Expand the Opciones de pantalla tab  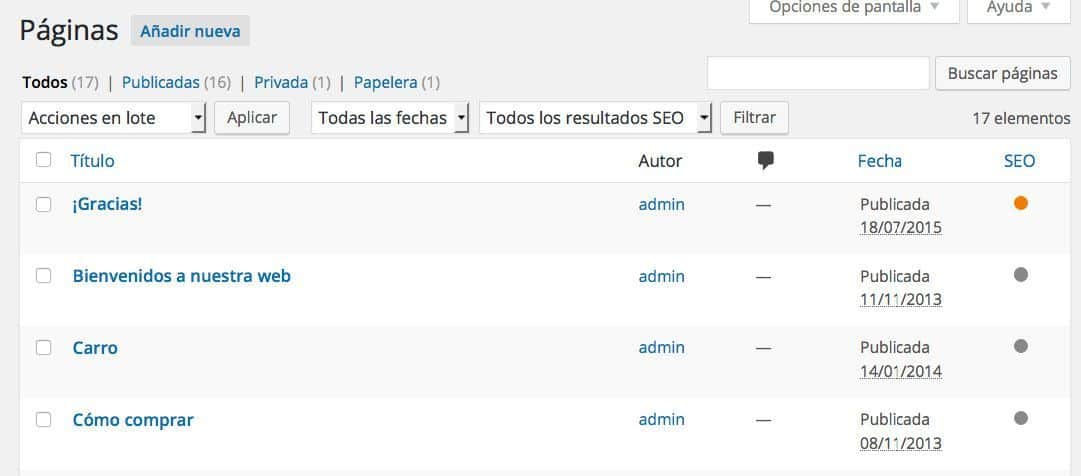[854, 8]
